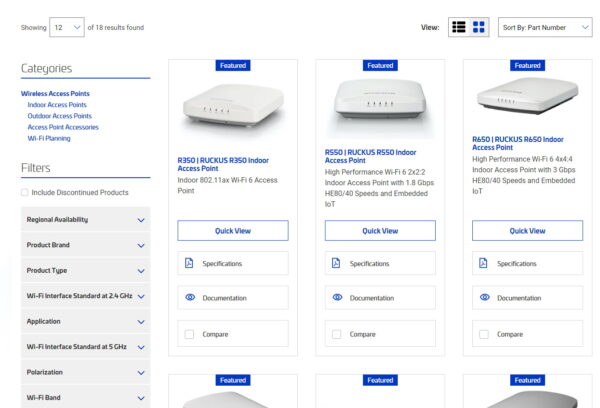Click the R550 Documentation eye icon
Image resolution: width=600 pixels, height=408 pixels.
(x=336, y=298)
